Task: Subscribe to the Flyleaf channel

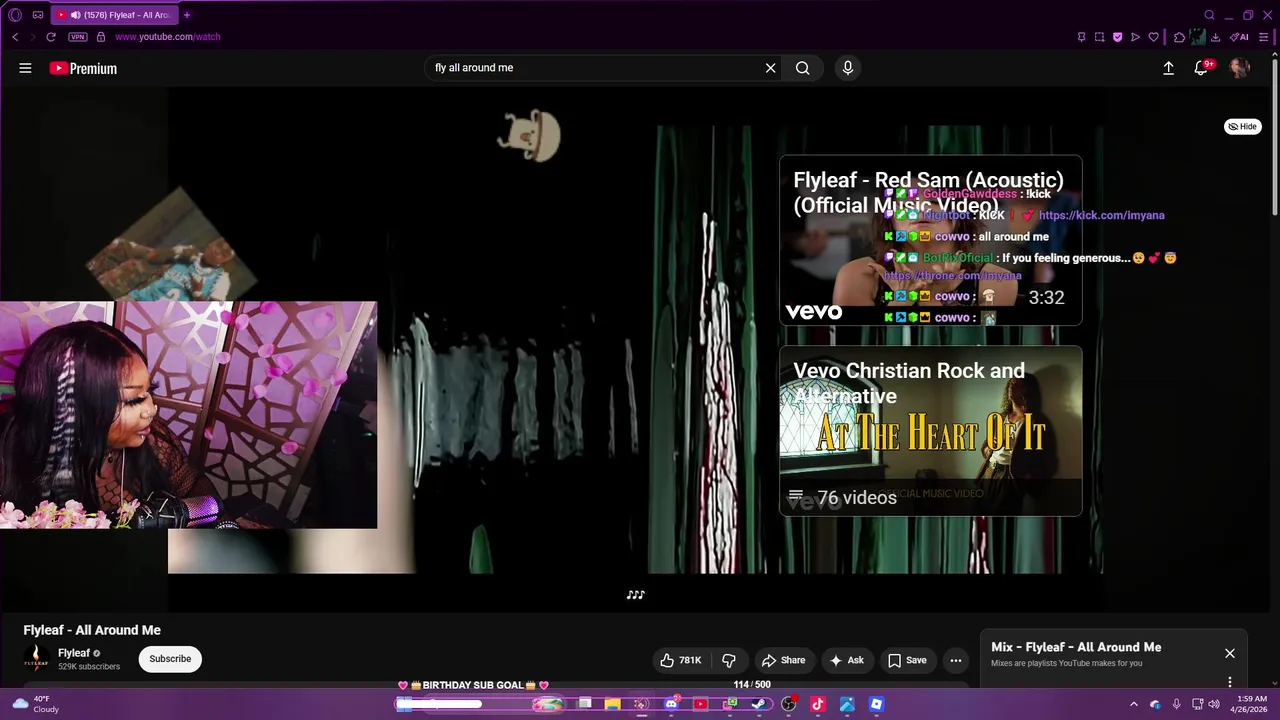Action: [x=170, y=659]
